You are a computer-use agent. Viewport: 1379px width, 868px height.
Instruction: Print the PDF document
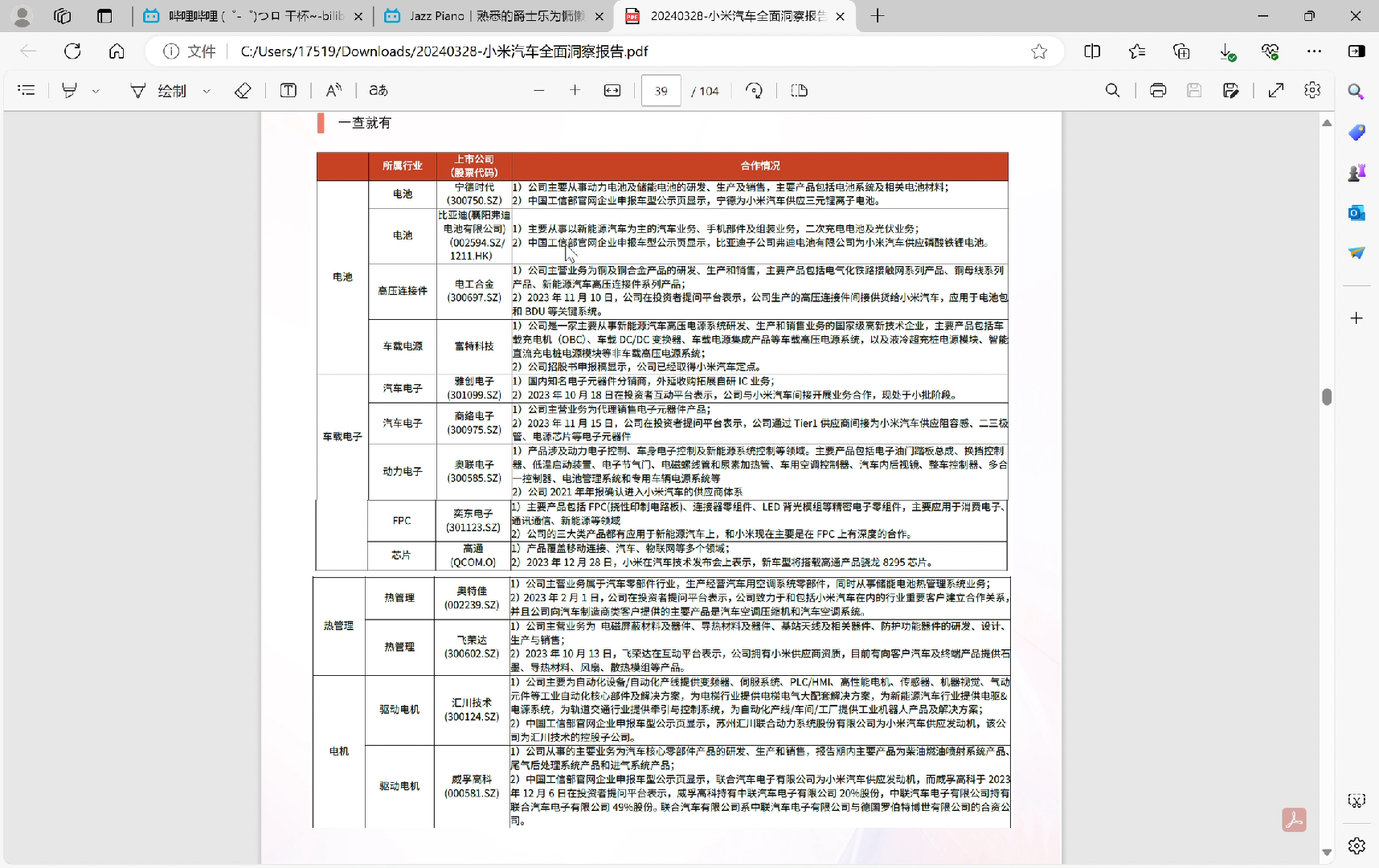pos(1158,90)
